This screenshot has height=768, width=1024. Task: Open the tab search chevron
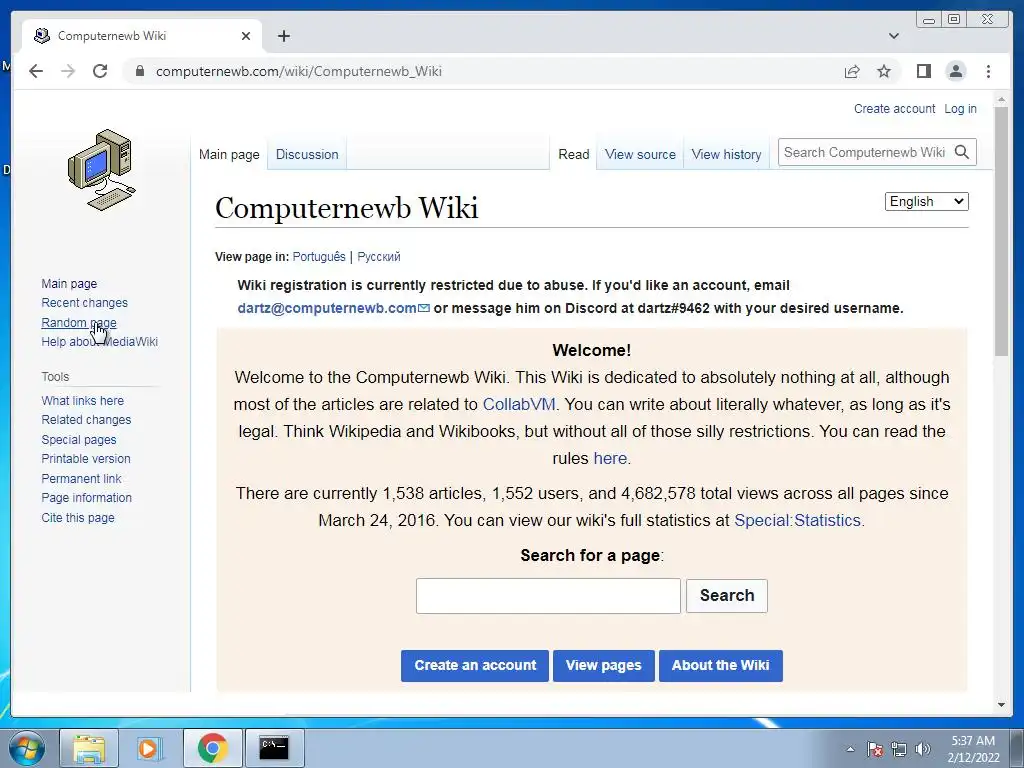pyautogui.click(x=894, y=36)
